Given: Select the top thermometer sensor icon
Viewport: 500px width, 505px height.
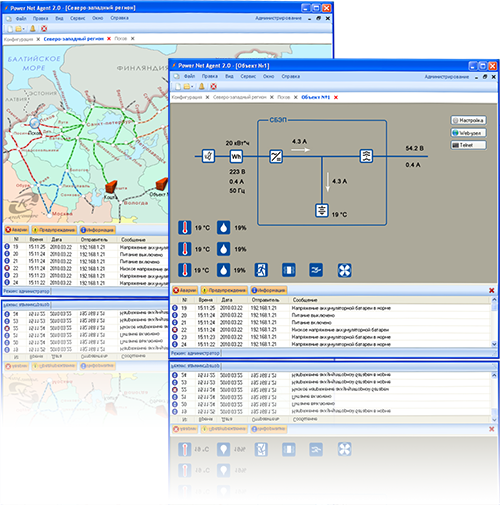Looking at the screenshot, I should 185,228.
